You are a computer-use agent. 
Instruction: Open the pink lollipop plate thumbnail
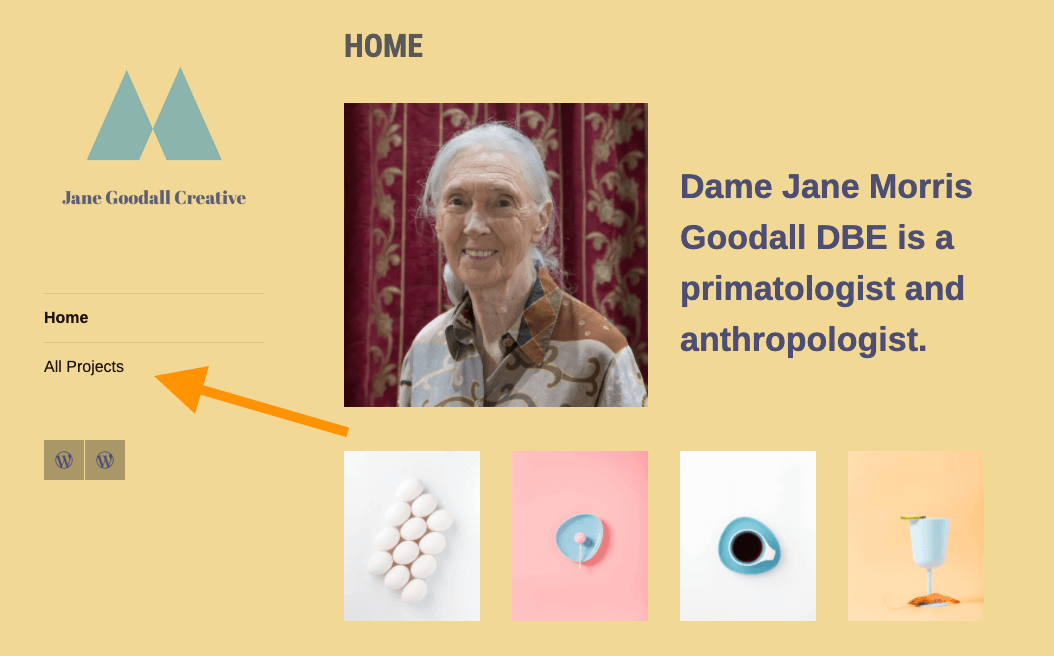580,536
